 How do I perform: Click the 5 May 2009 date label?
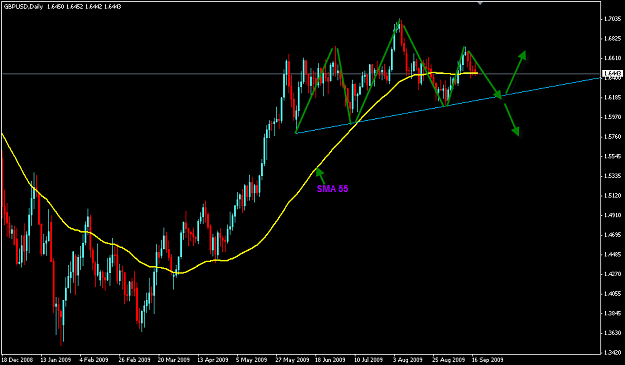(252, 360)
